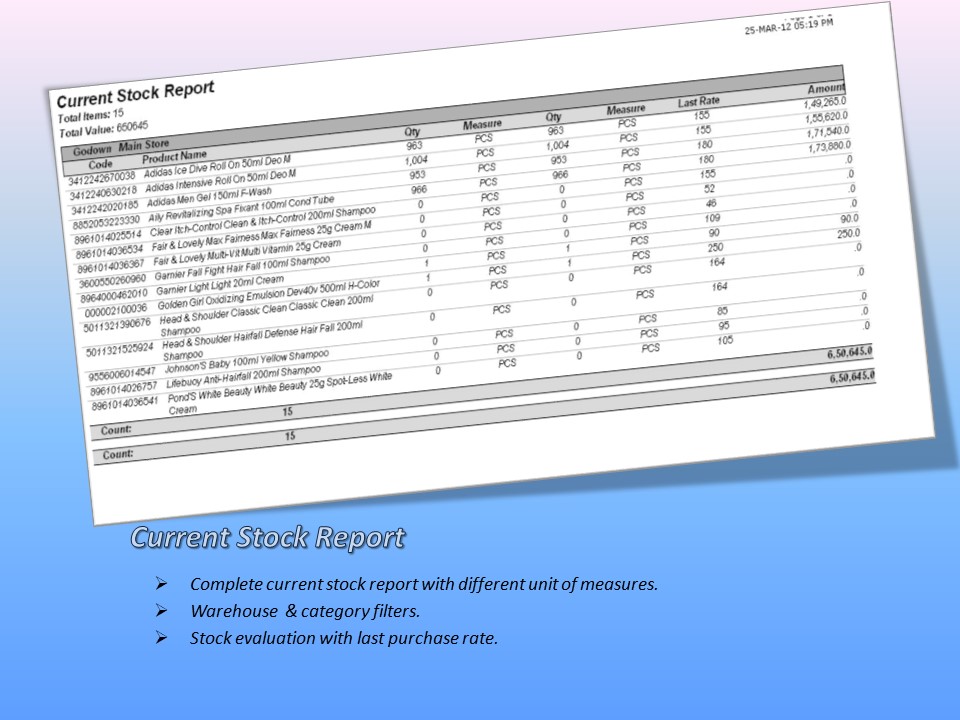The height and width of the screenshot is (720, 960).
Task: Click the 'Stock evaluation with last purchase rate.' bullet
Action: coord(344,638)
